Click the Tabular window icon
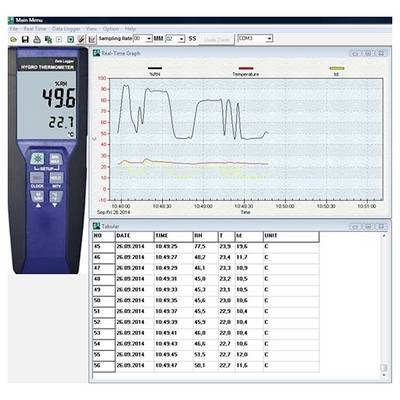Screen dimensions: 400x400 click(97, 226)
